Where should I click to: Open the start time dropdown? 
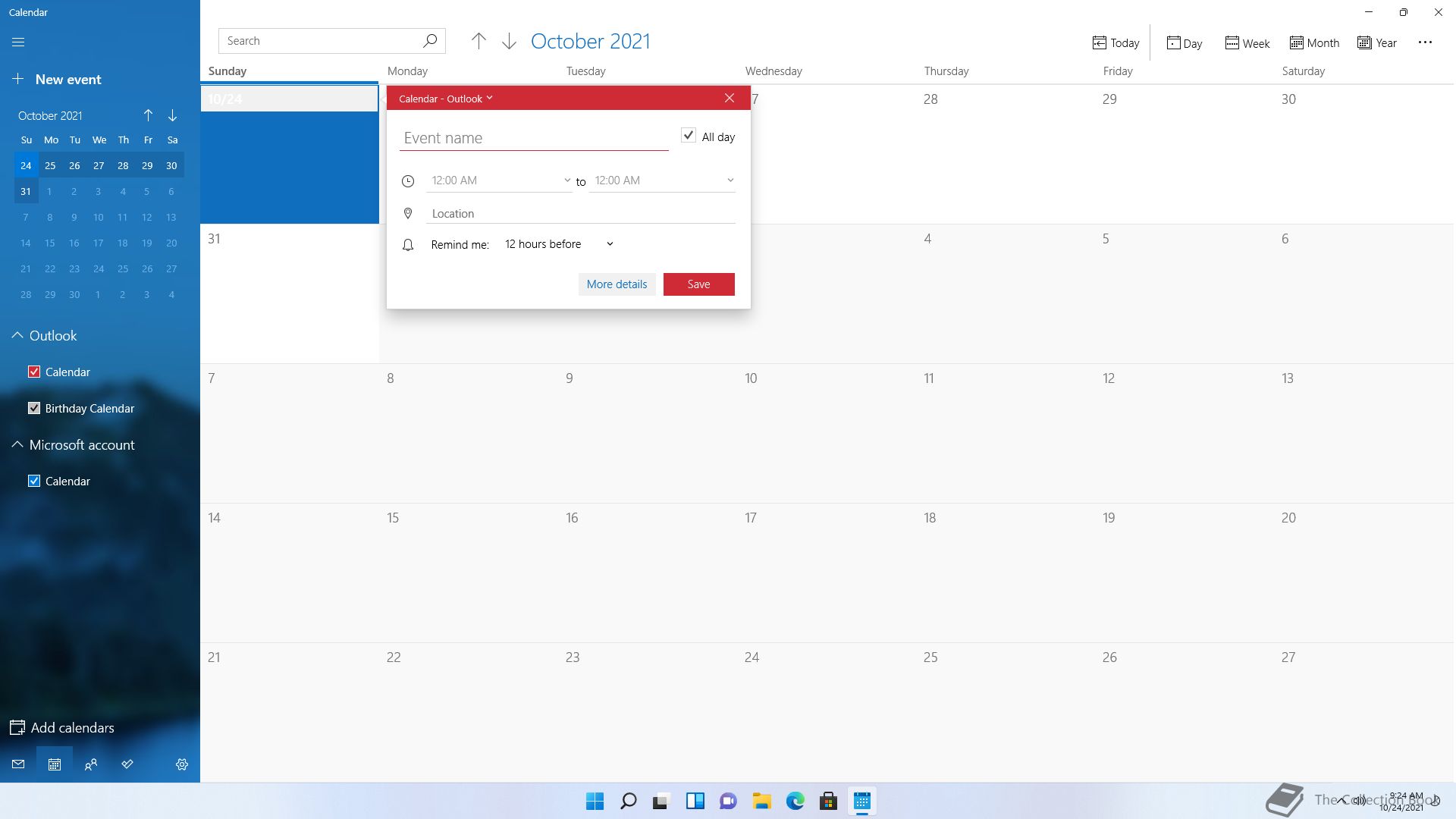point(499,180)
